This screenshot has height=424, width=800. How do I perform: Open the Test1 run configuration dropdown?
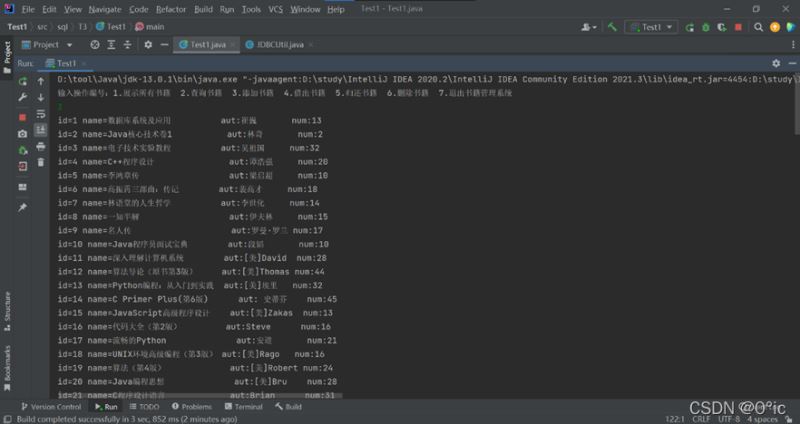point(650,27)
